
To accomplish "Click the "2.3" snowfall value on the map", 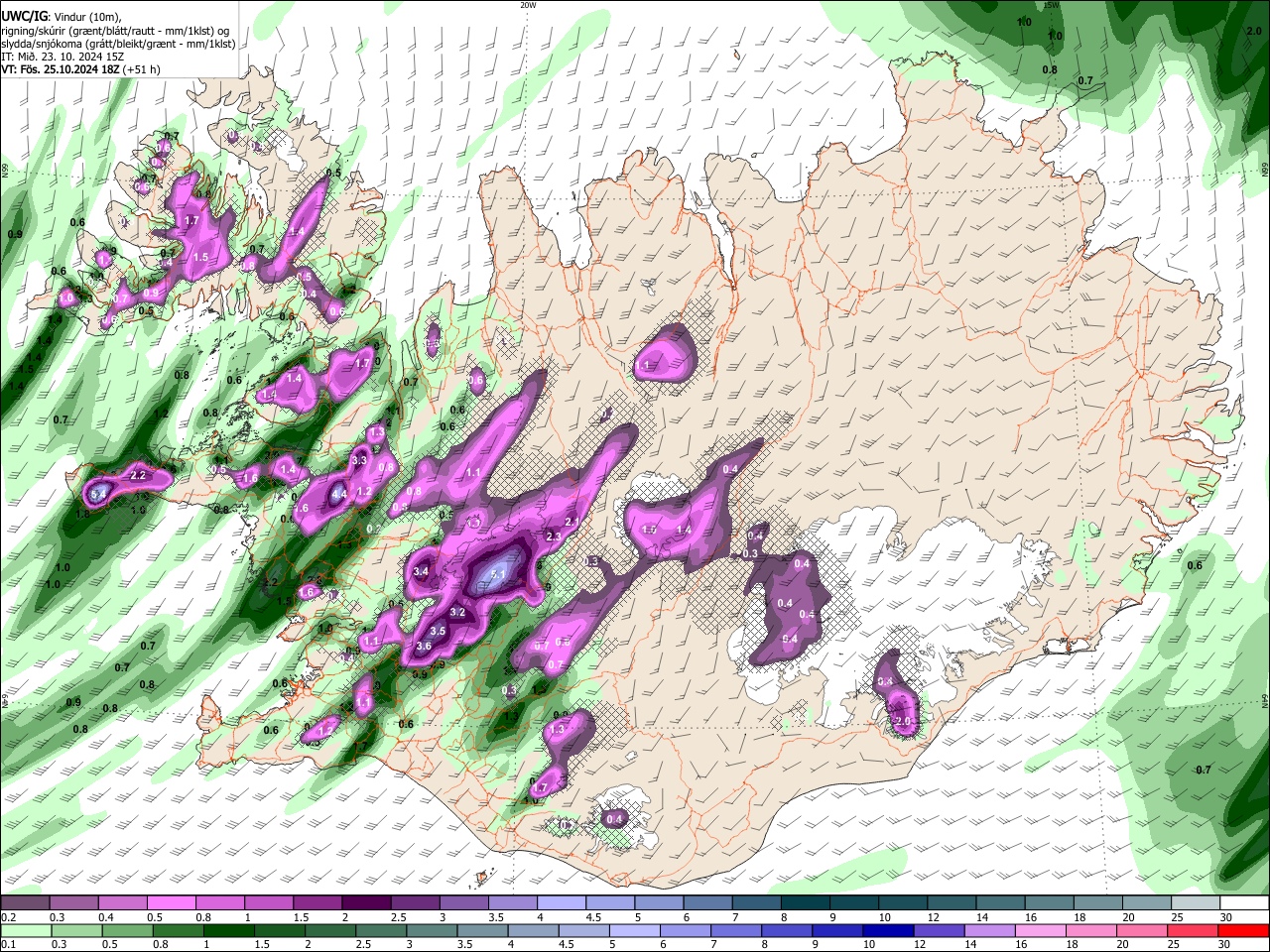I will click(x=554, y=536).
